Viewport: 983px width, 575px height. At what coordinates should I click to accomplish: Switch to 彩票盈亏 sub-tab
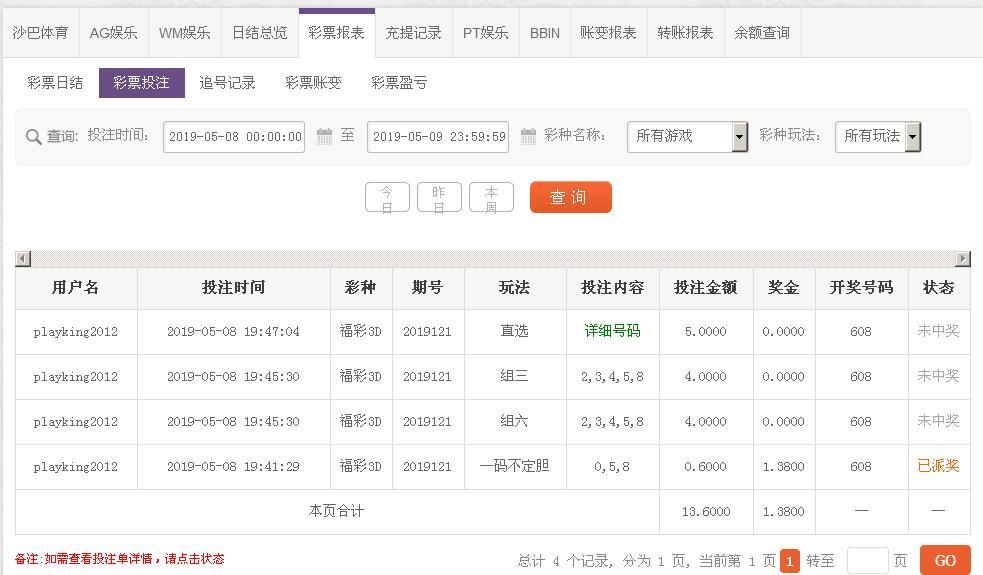[x=399, y=83]
